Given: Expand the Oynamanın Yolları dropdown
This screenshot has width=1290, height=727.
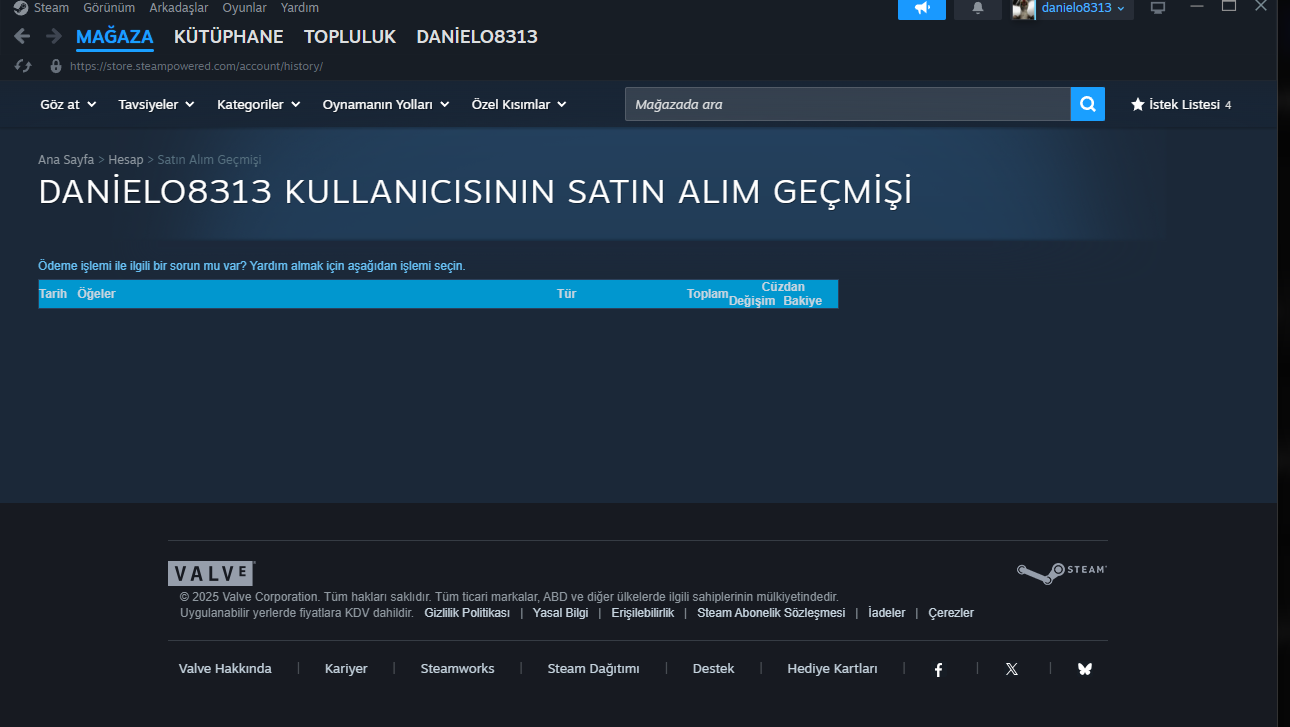Looking at the screenshot, I should pyautogui.click(x=386, y=104).
